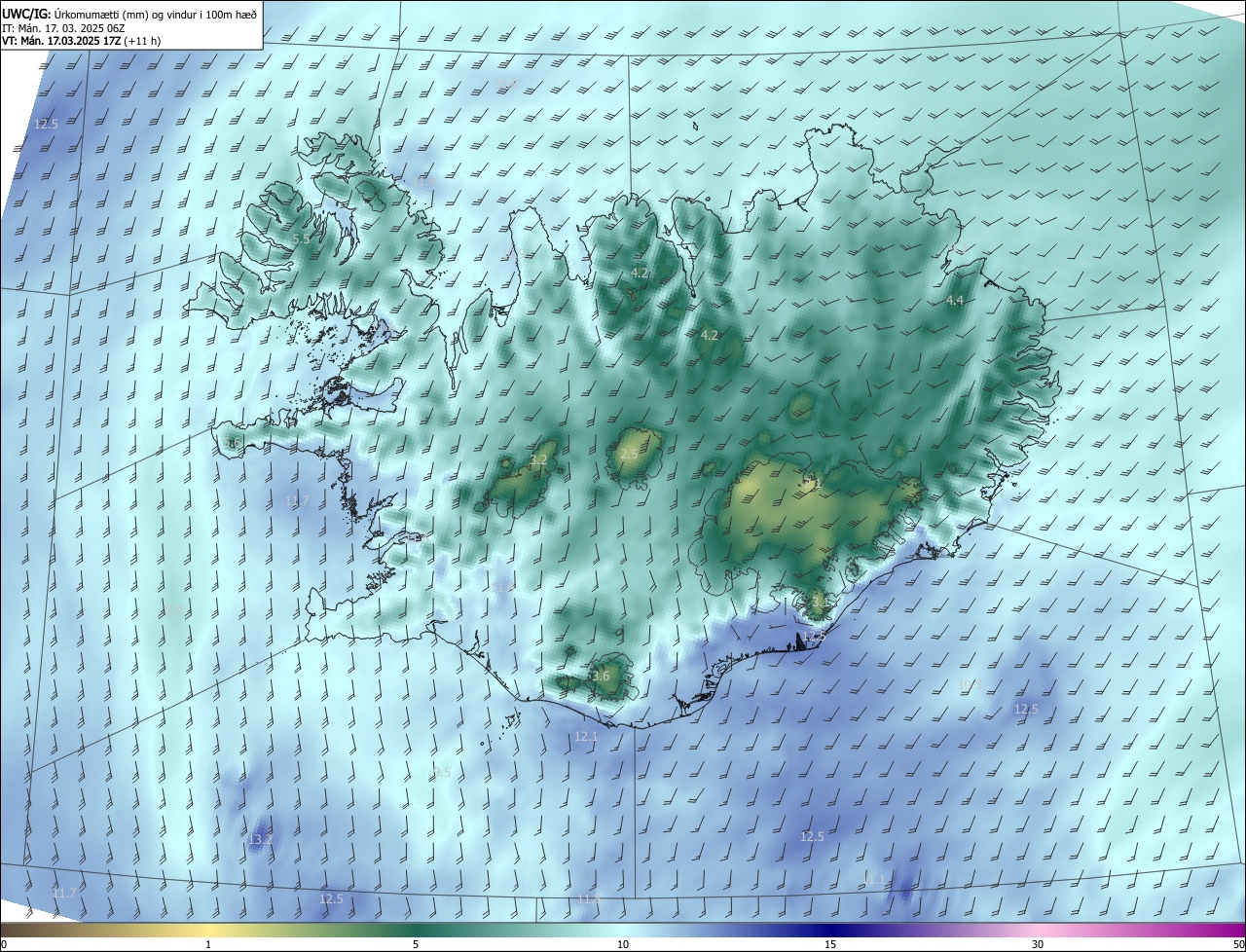Screen dimensions: 1246x952
Task: Click the '9.5' value in the southern sea
Action: (443, 772)
